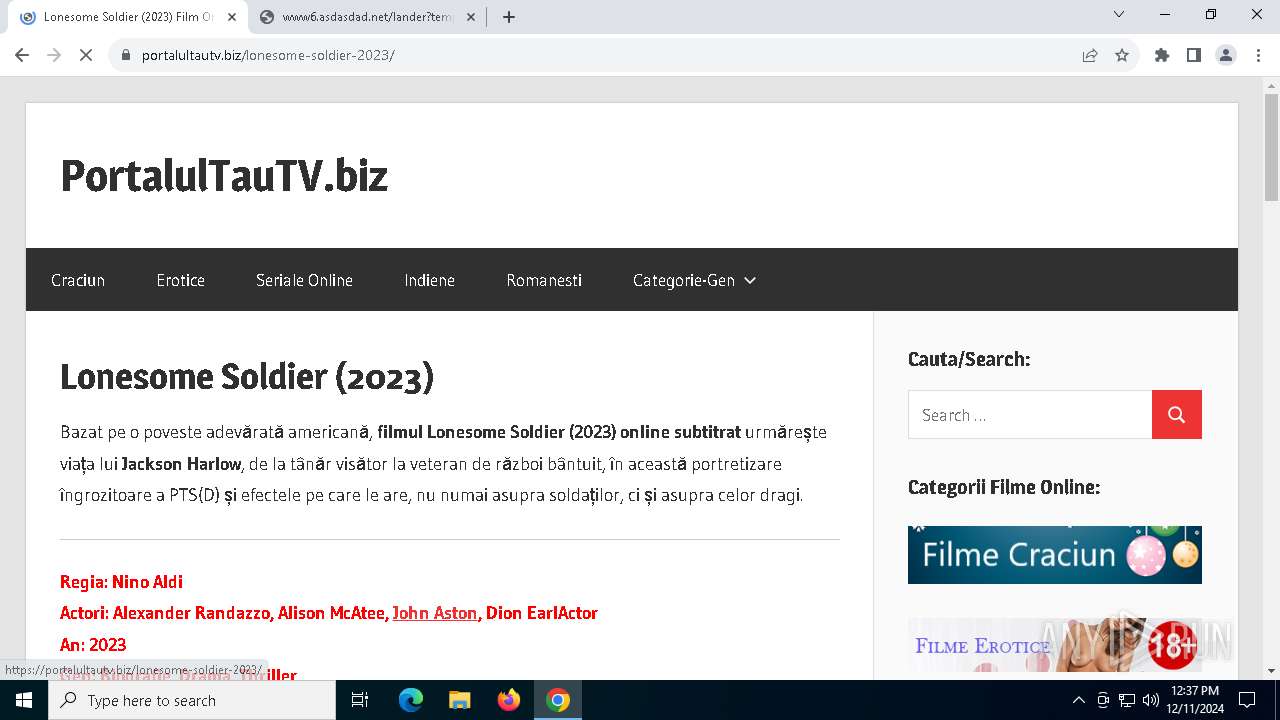Toggle the browser side panel
The height and width of the screenshot is (720, 1280).
[1194, 55]
